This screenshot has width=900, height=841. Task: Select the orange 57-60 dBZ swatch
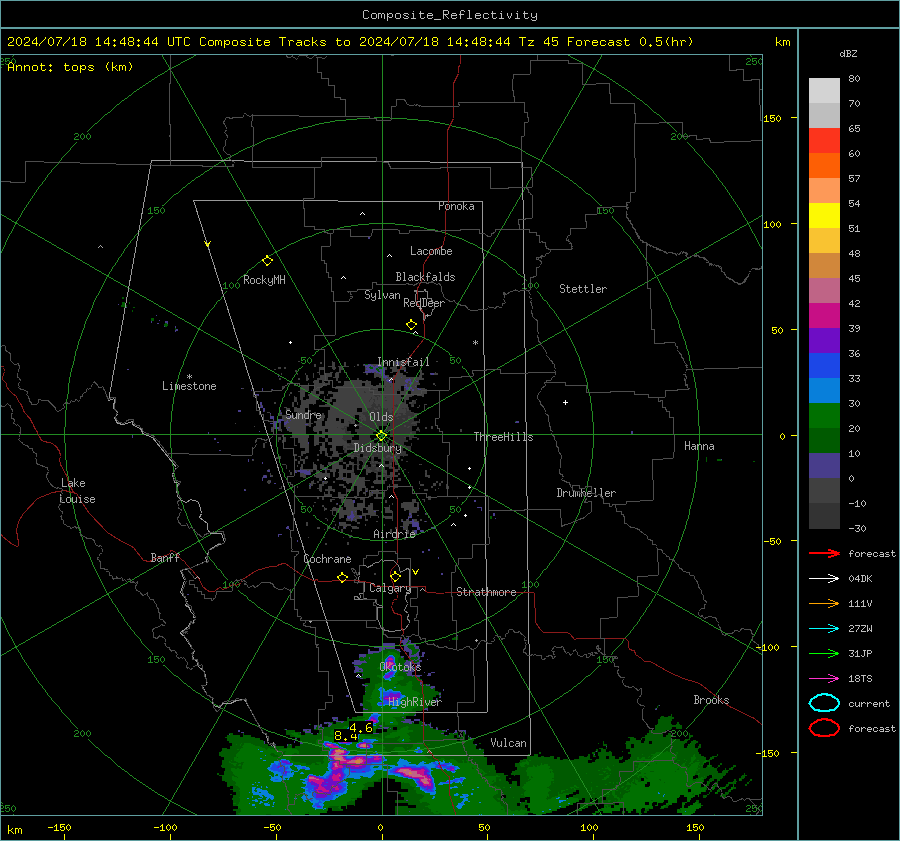(824, 166)
